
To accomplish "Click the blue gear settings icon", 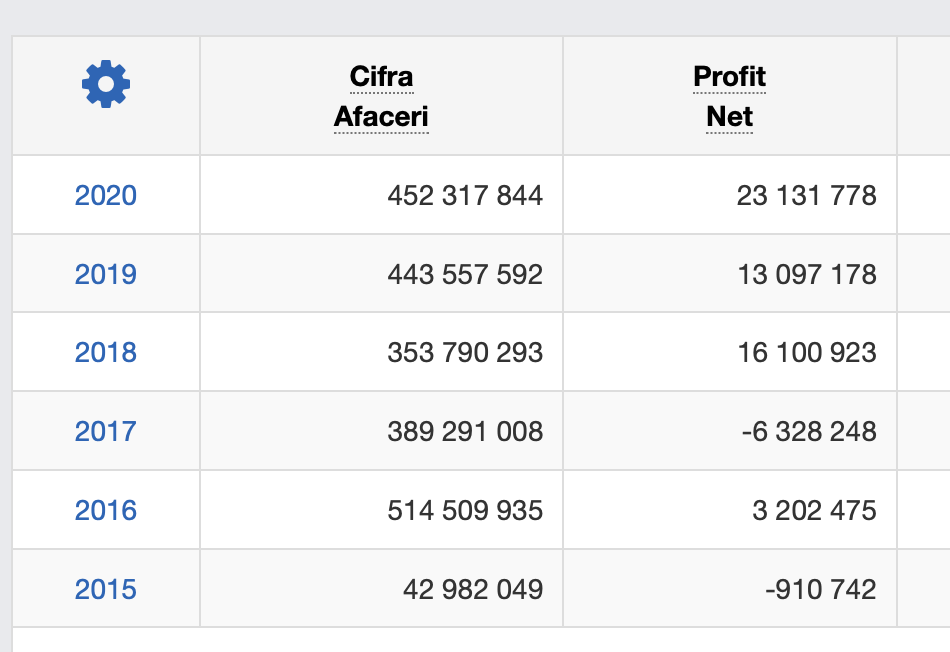I will pos(106,85).
